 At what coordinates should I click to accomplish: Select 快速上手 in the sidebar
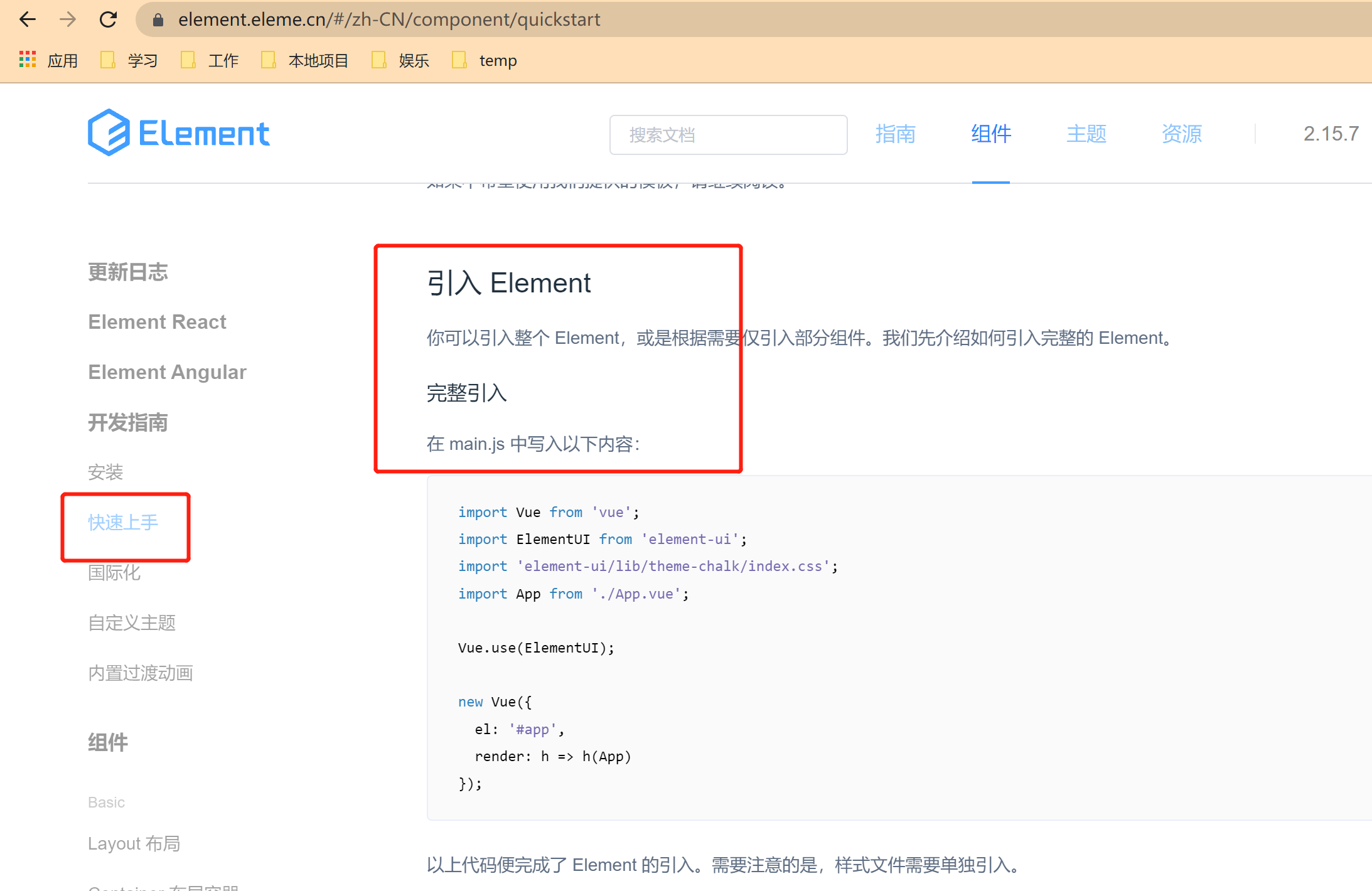[x=123, y=522]
